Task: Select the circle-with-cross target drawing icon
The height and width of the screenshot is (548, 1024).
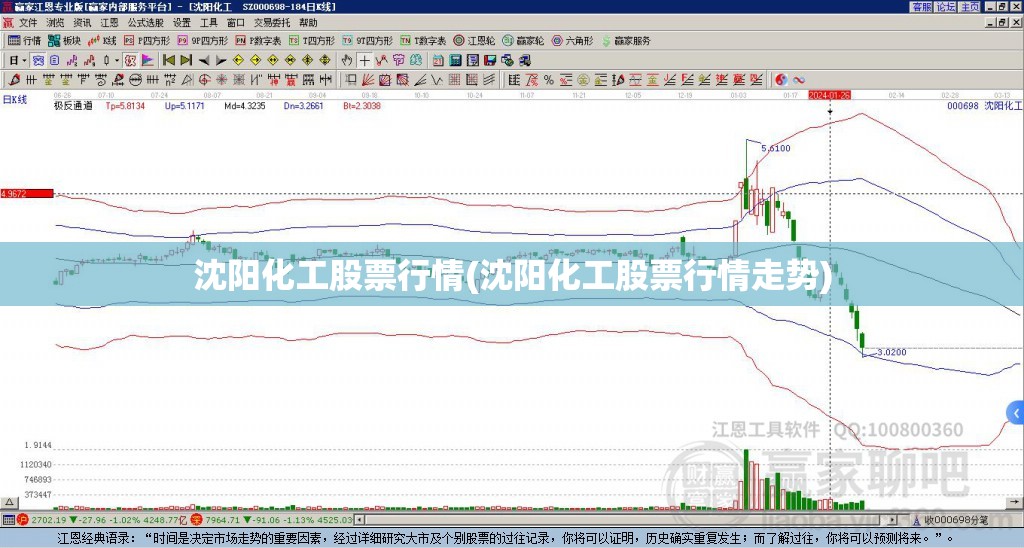Action: pos(204,80)
